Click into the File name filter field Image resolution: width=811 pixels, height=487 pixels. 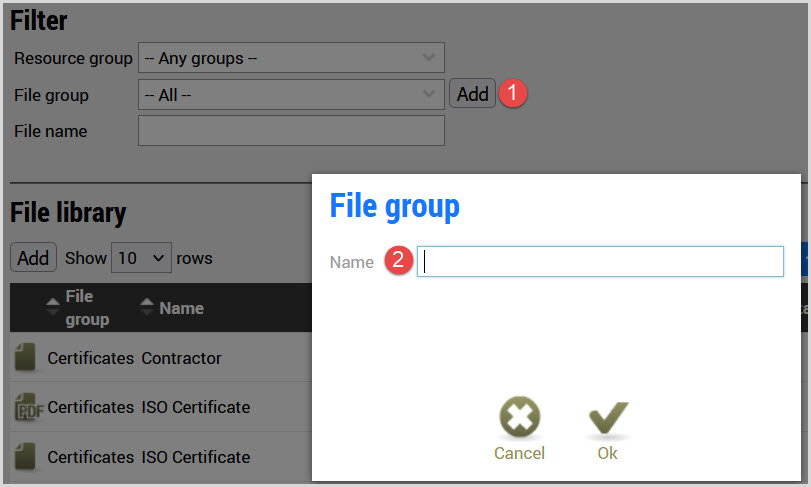(x=291, y=131)
